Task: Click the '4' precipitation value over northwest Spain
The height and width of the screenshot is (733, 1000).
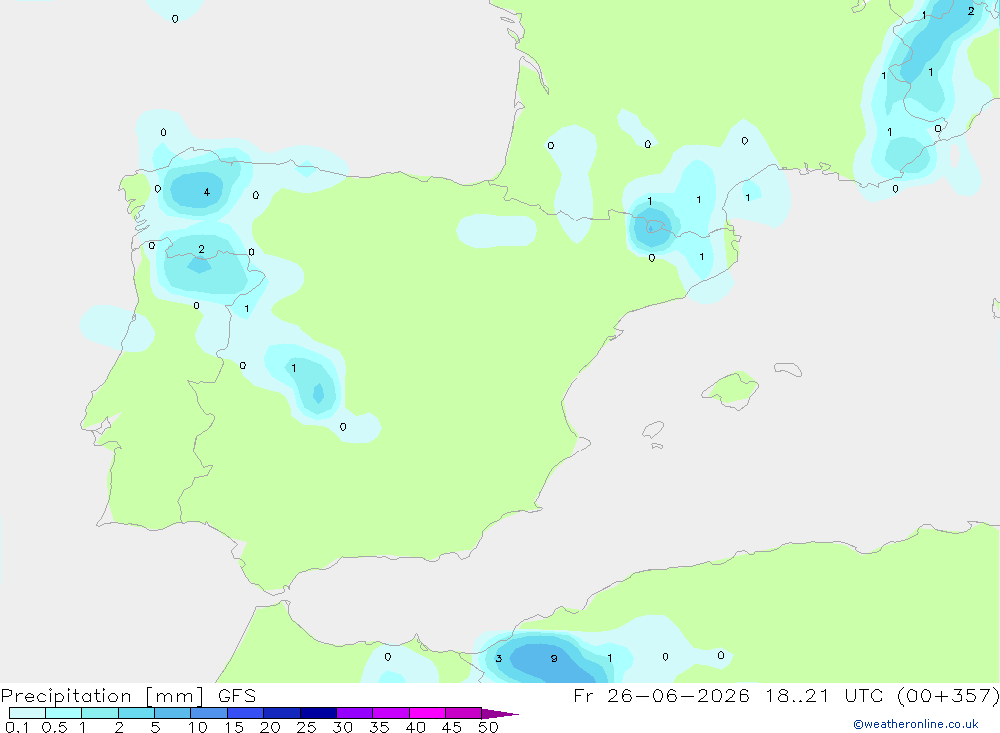Action: [207, 192]
